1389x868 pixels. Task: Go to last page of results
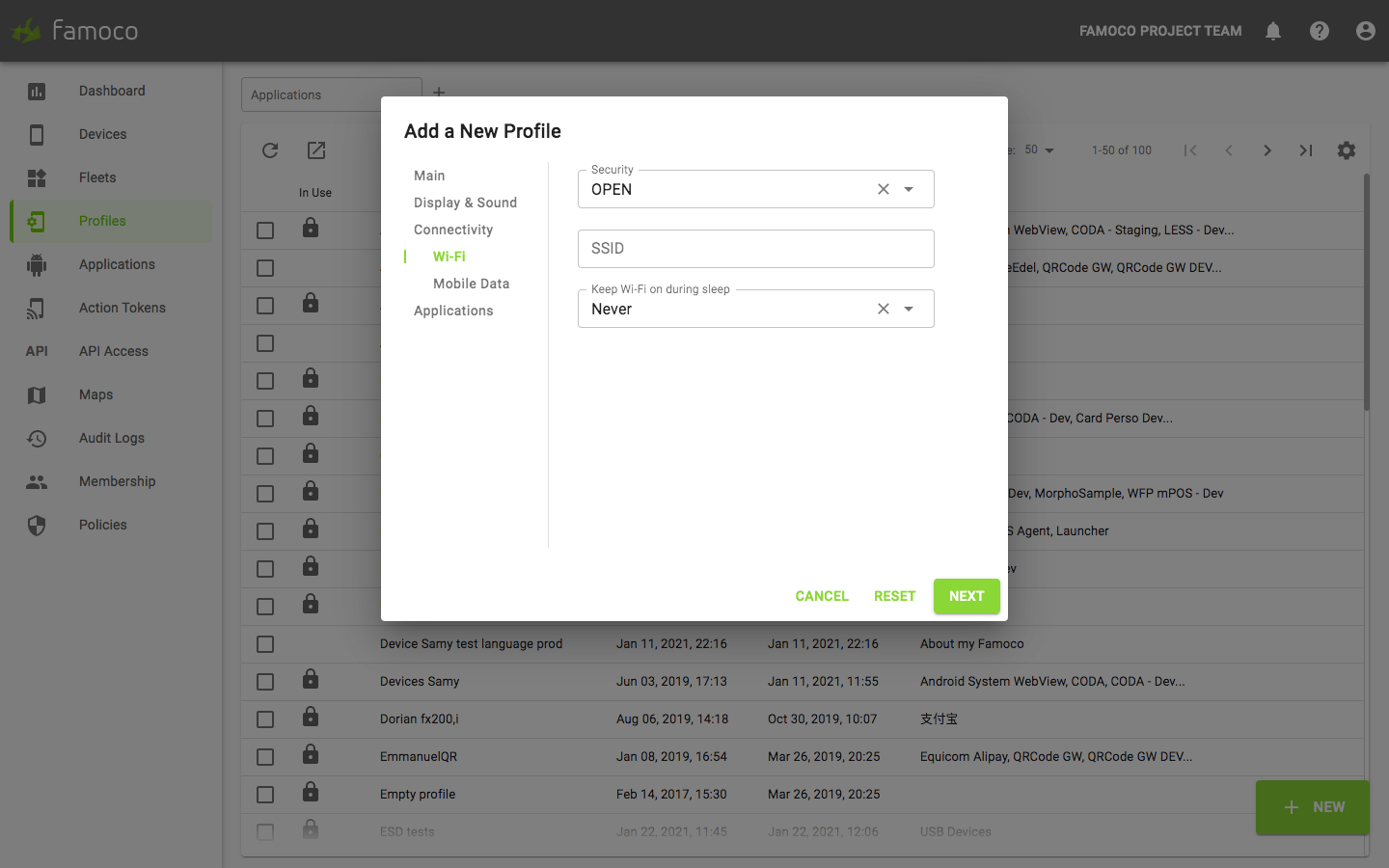pos(1306,150)
